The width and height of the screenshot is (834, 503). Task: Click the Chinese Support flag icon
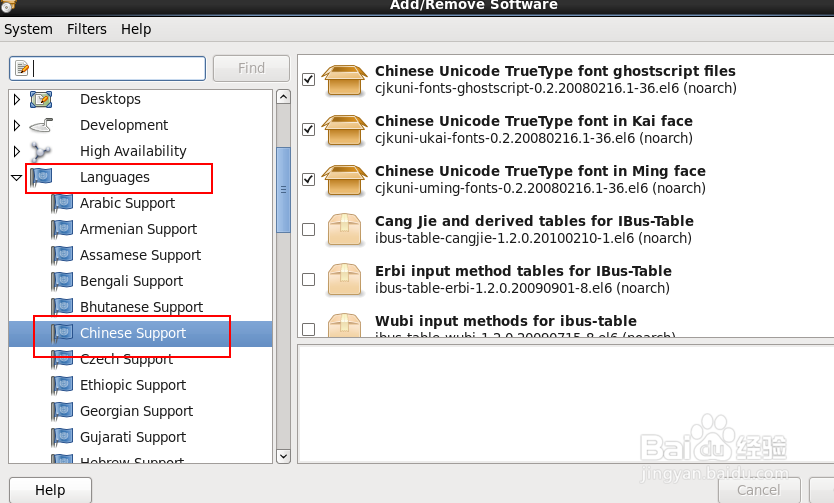(x=62, y=333)
